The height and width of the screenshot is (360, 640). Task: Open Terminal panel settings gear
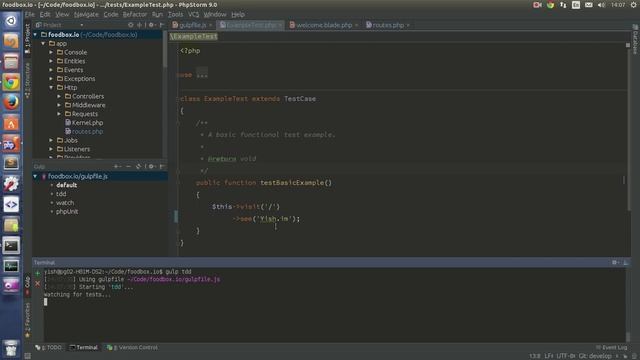[614, 262]
